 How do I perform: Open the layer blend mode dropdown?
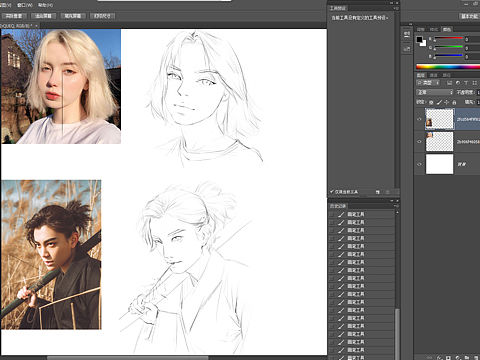[435, 92]
